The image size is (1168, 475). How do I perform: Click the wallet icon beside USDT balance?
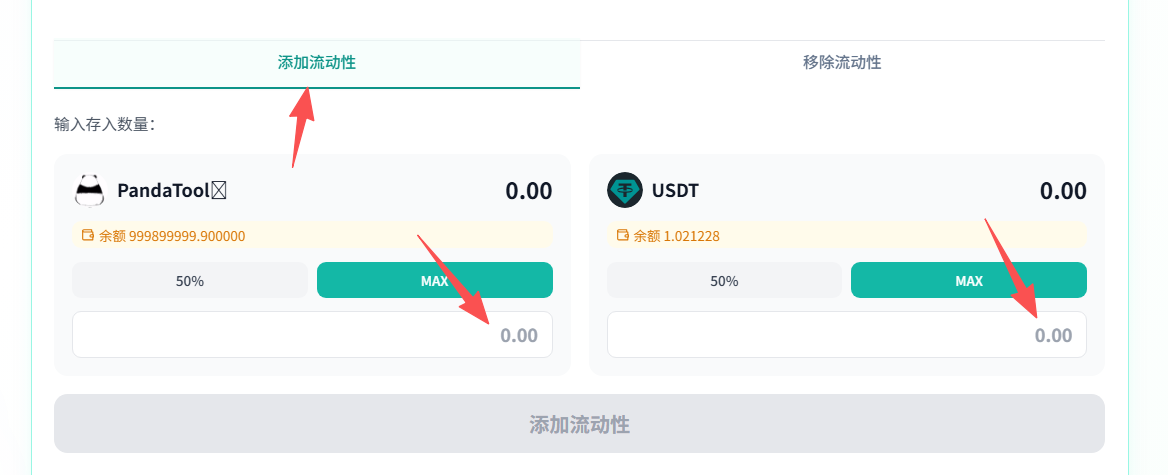pos(623,236)
